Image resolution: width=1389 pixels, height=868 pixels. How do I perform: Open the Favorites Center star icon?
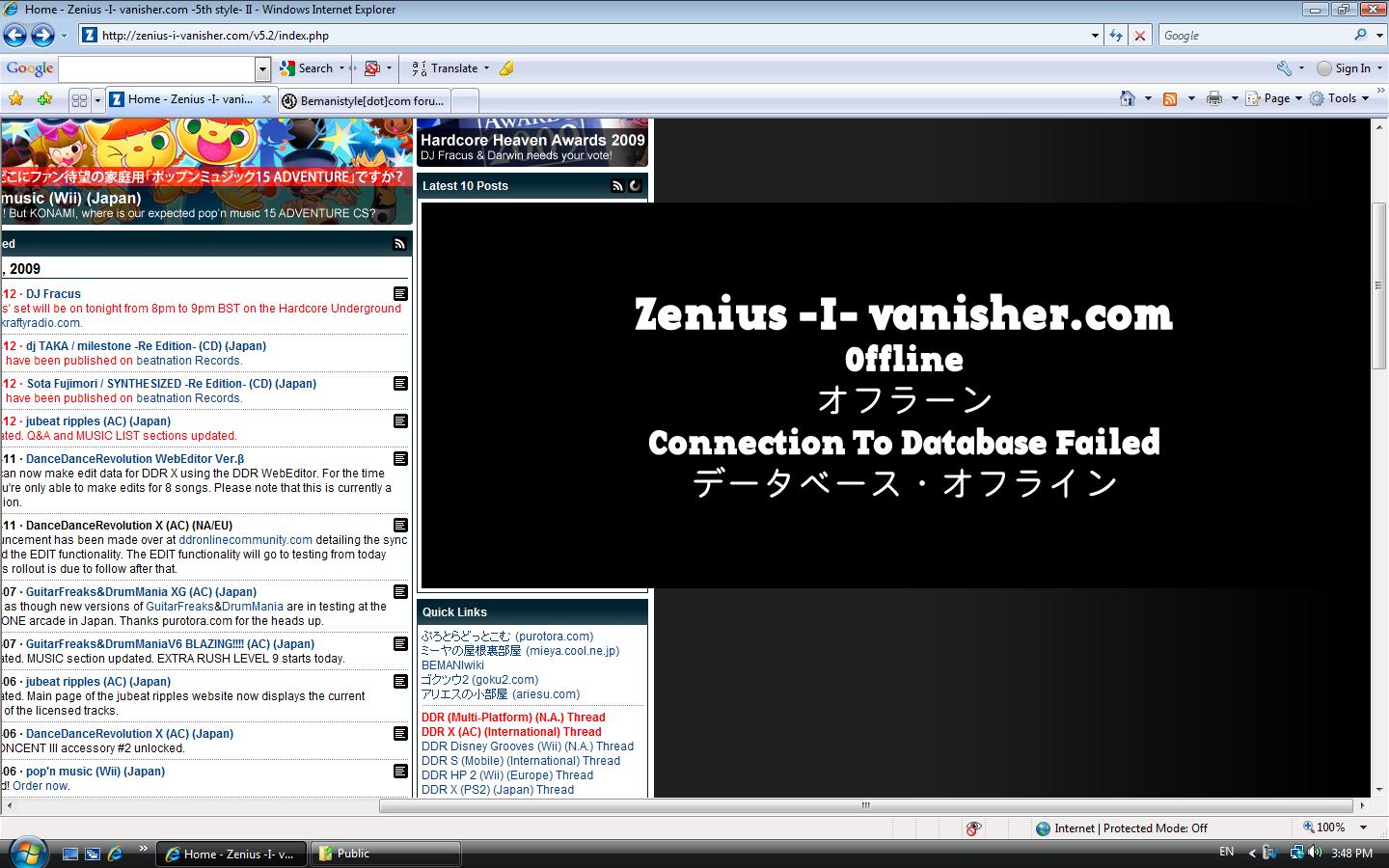16,98
